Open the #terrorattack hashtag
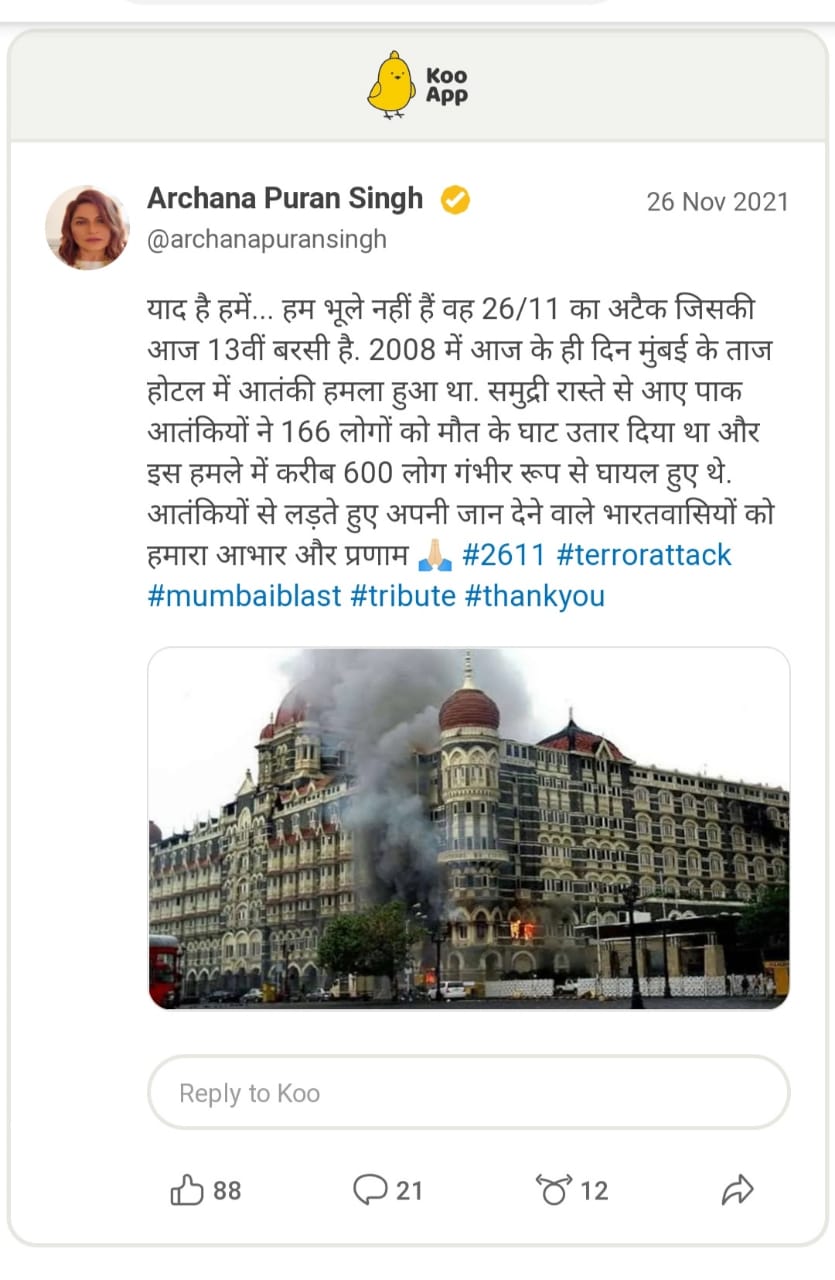The height and width of the screenshot is (1280, 835). [x=644, y=554]
